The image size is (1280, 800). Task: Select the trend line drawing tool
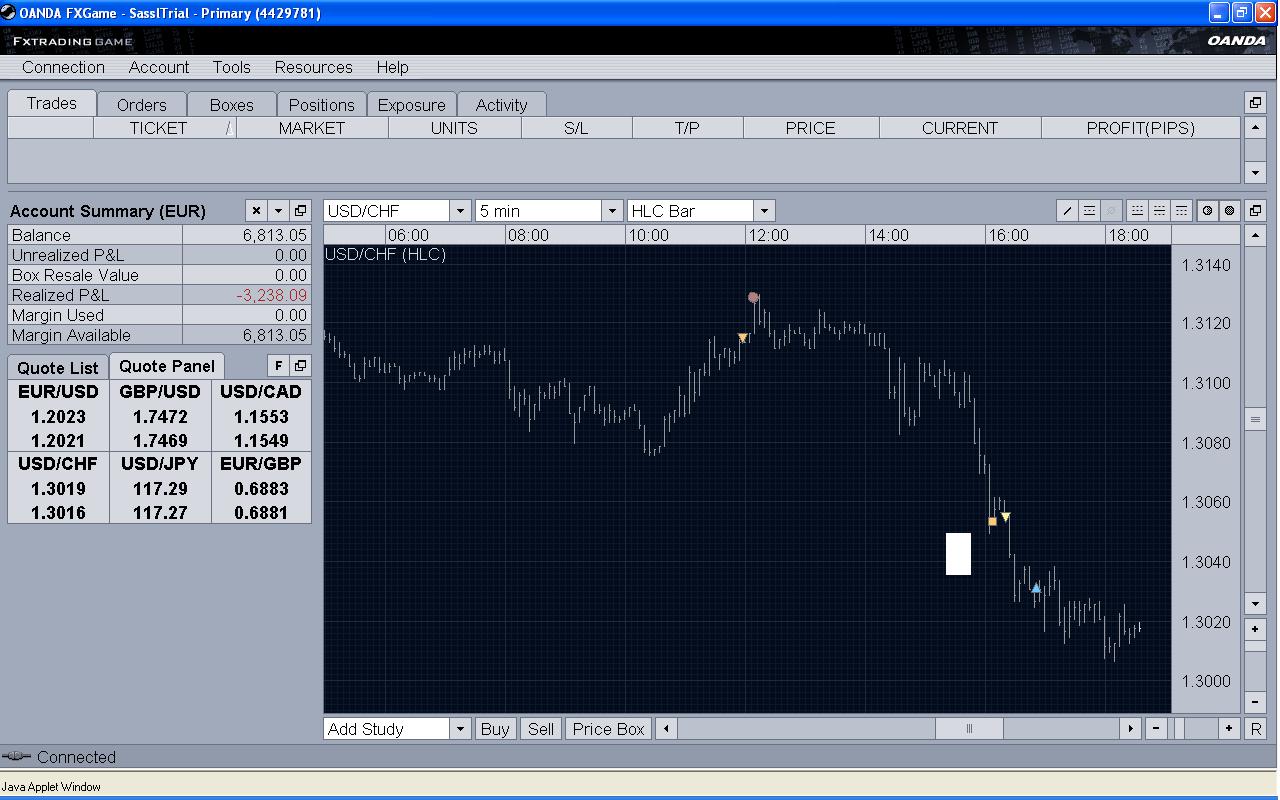(x=1067, y=211)
